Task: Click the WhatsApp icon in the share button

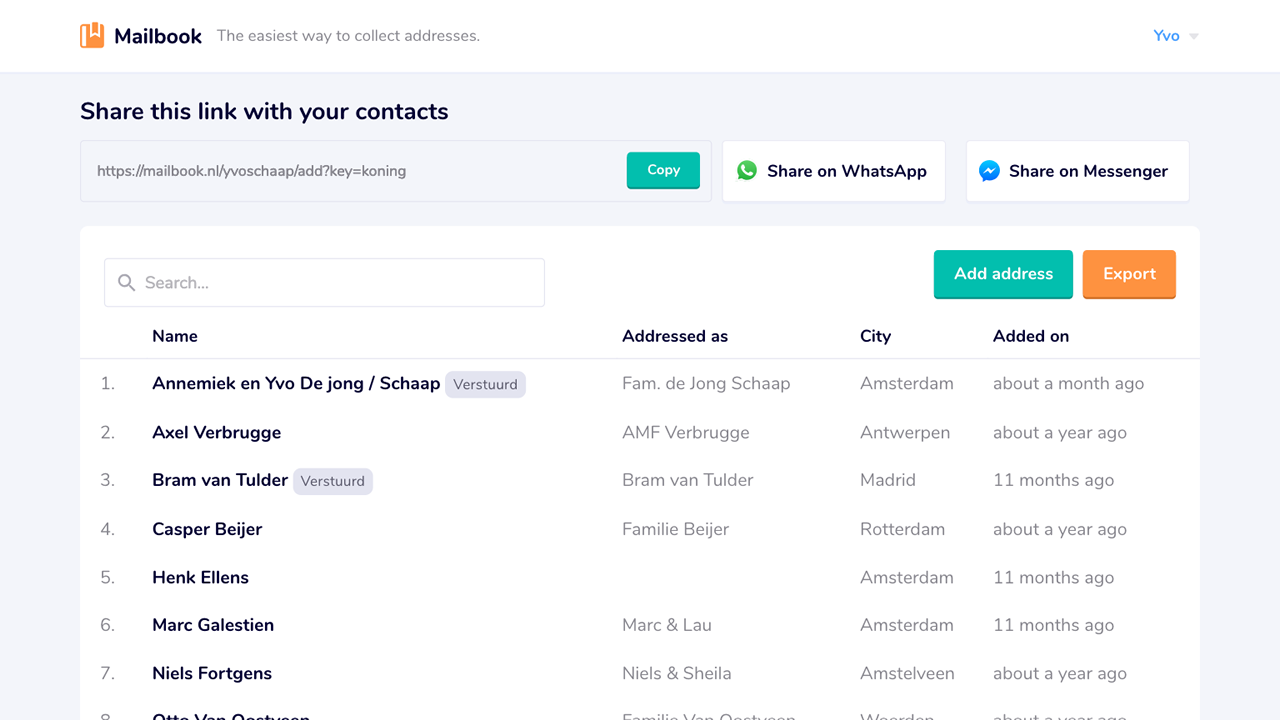Action: 747,170
